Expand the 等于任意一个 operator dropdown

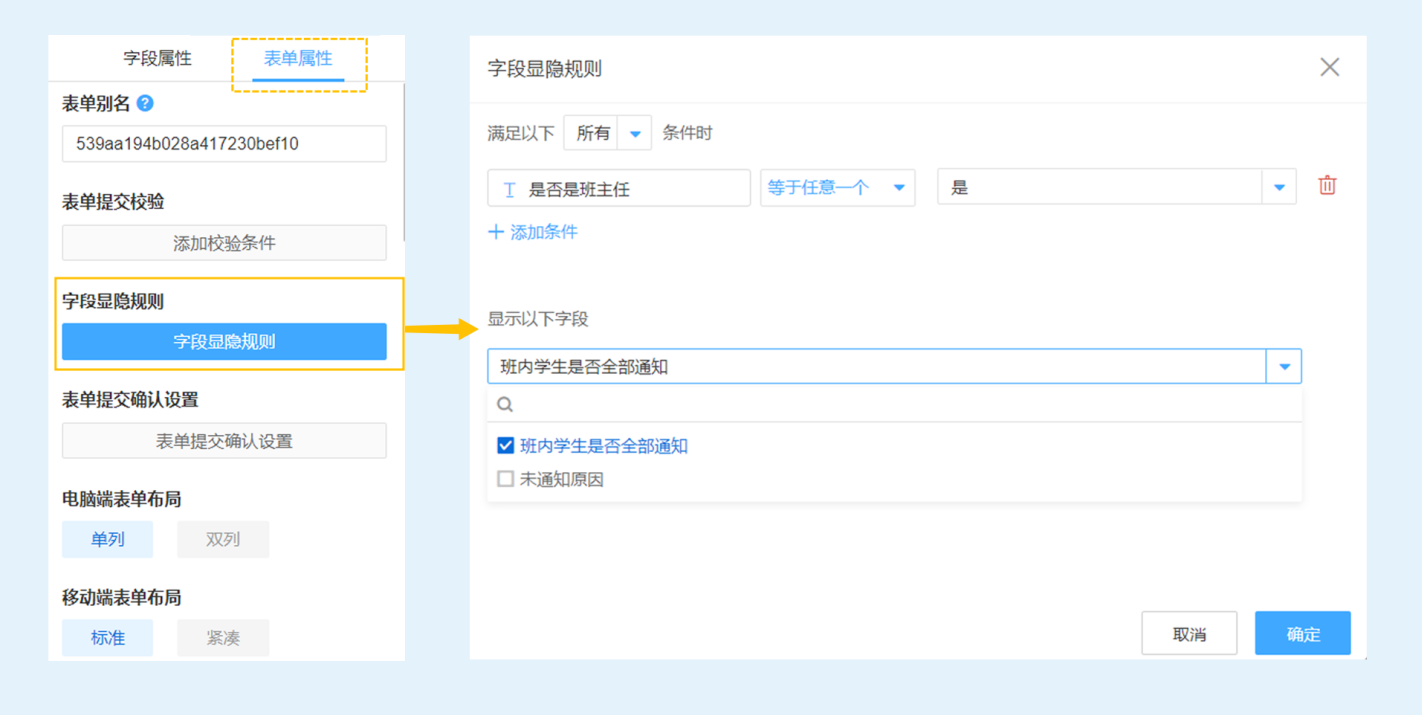coord(898,188)
